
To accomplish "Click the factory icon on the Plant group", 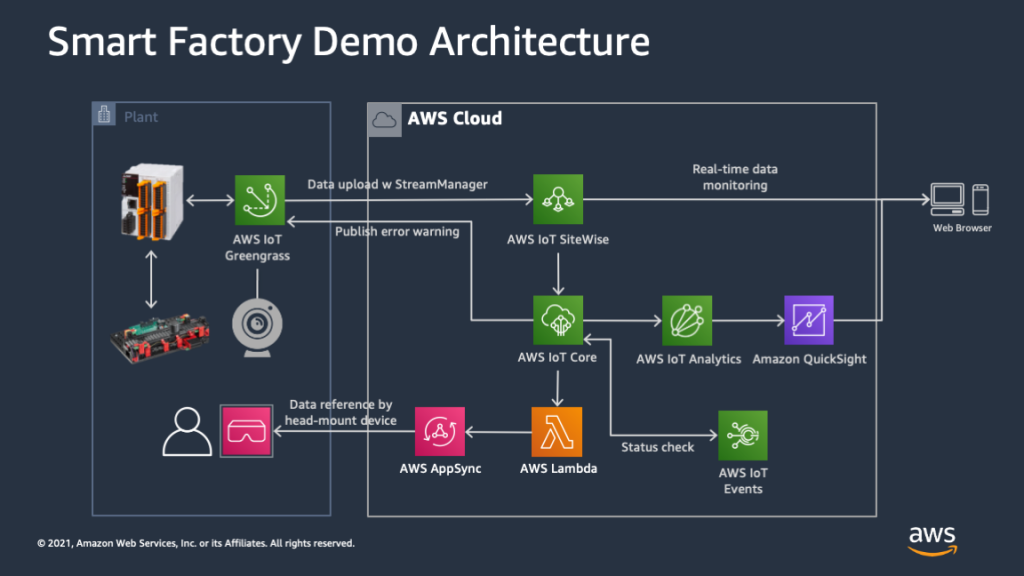I will tap(103, 114).
